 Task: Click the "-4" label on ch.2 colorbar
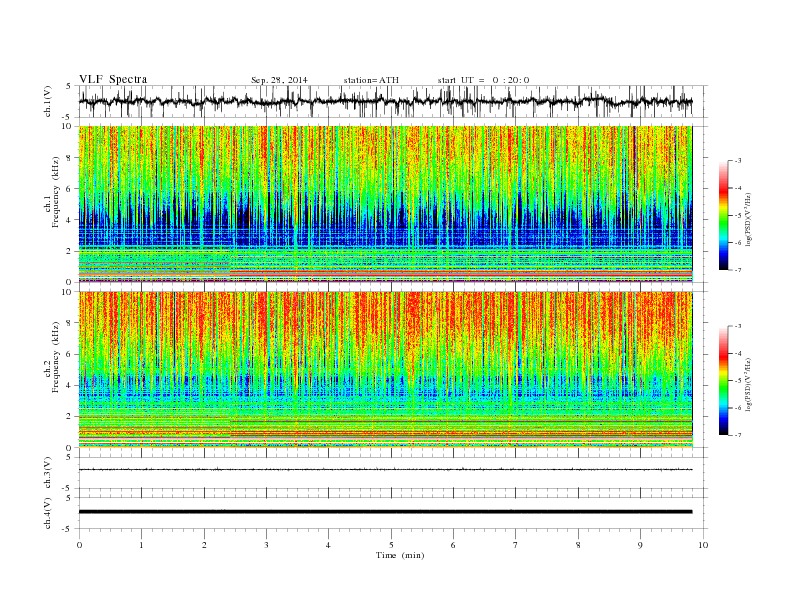click(x=738, y=353)
